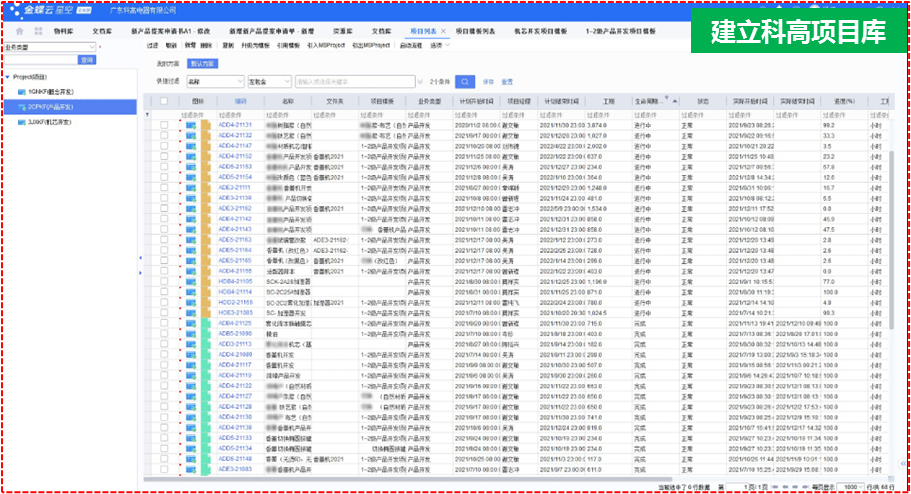This screenshot has width=911, height=494.
Task: Check the row ADE3-21139 checkbox
Action: [x=164, y=198]
